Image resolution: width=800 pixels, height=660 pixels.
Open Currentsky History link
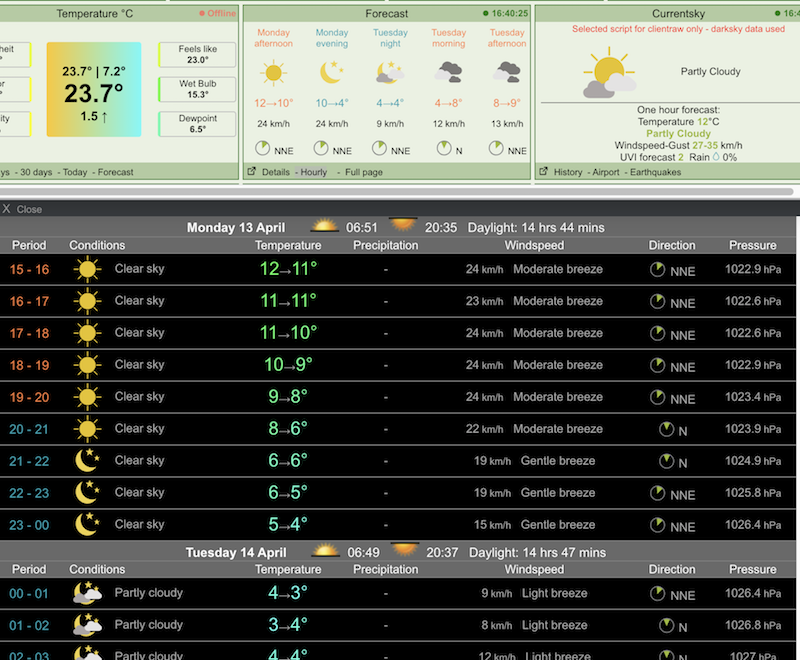click(x=568, y=172)
